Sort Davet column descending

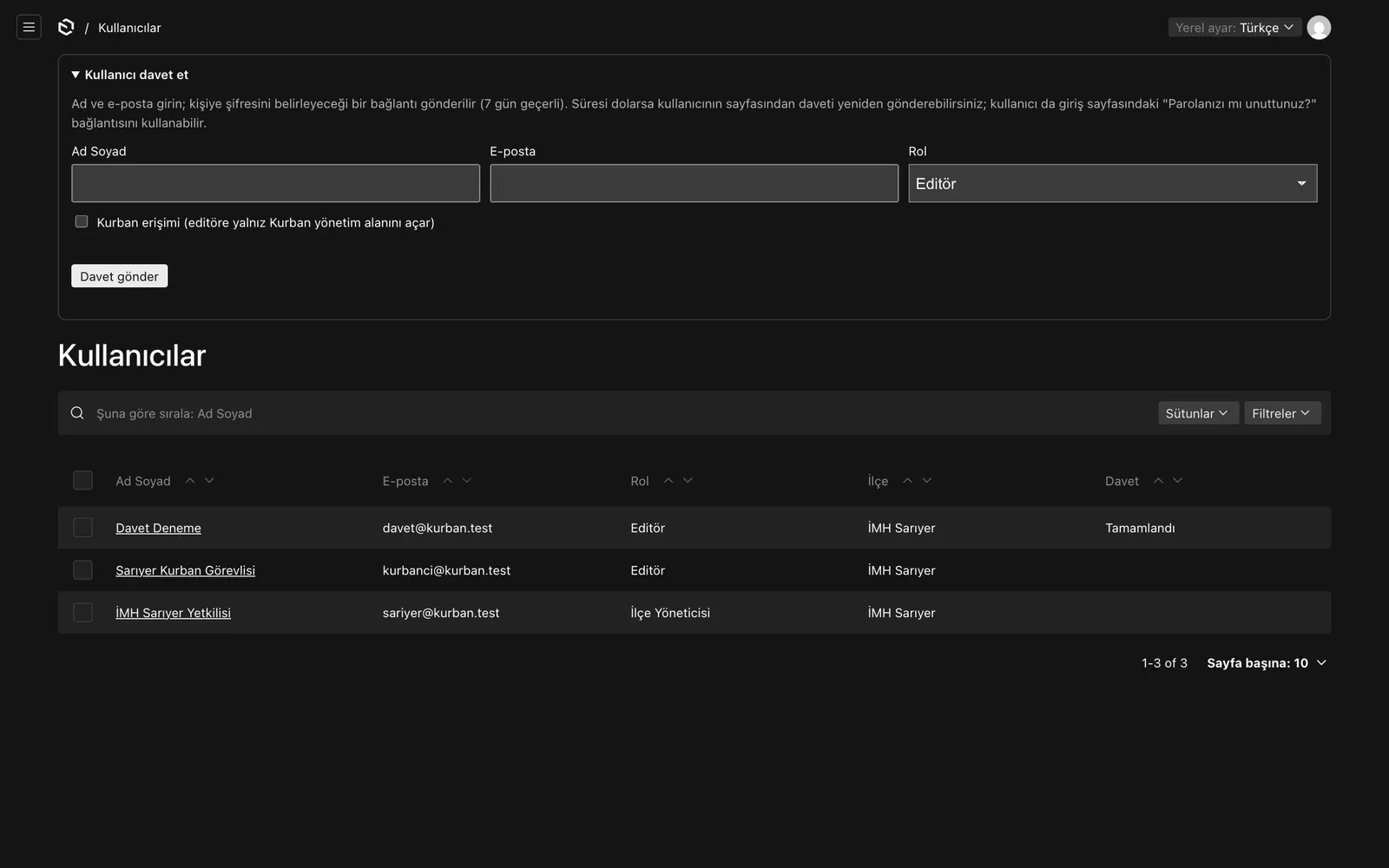click(1178, 480)
